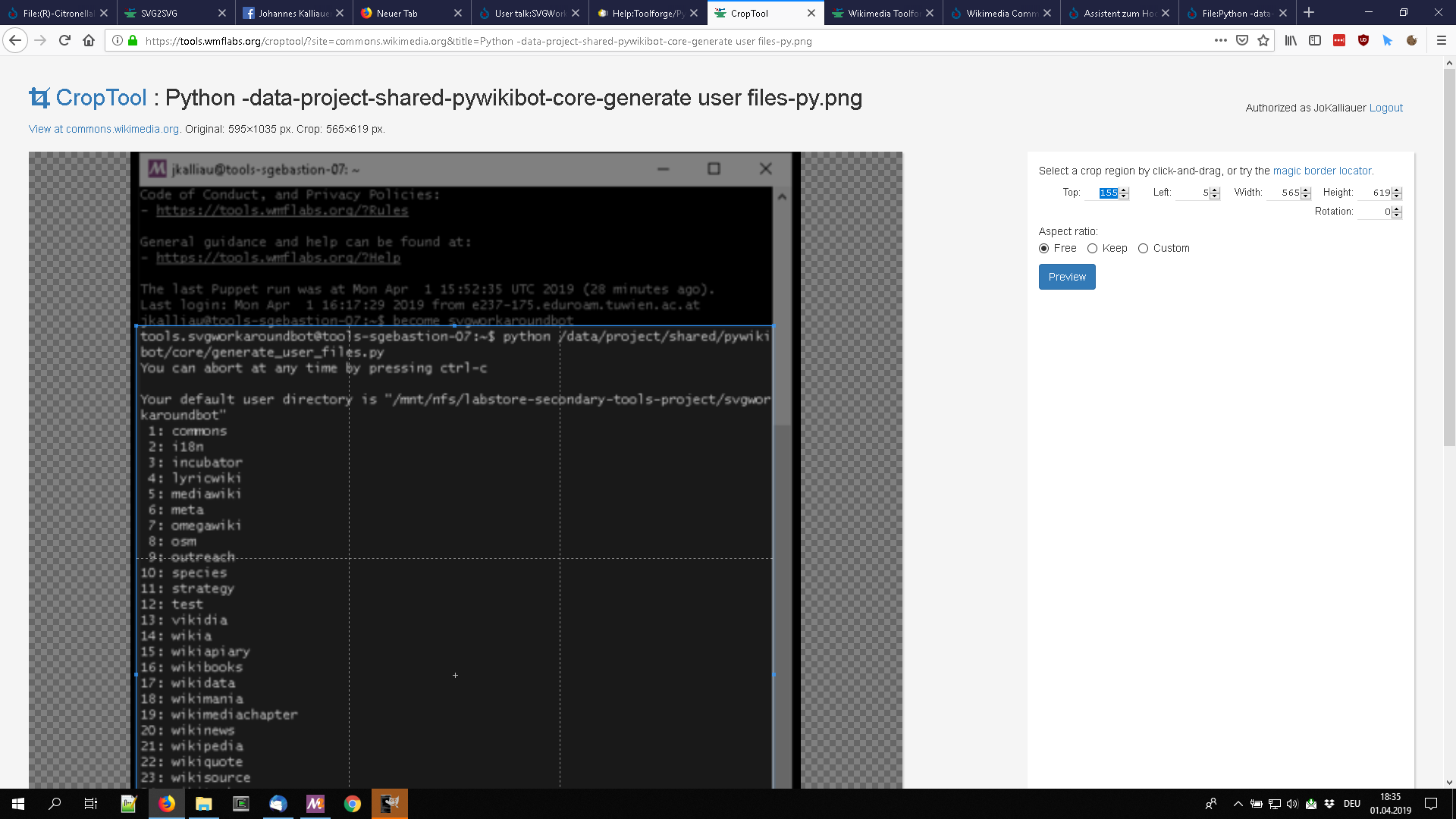Save page with the Pocket icon
Image resolution: width=1456 pixels, height=819 pixels.
(x=1242, y=40)
